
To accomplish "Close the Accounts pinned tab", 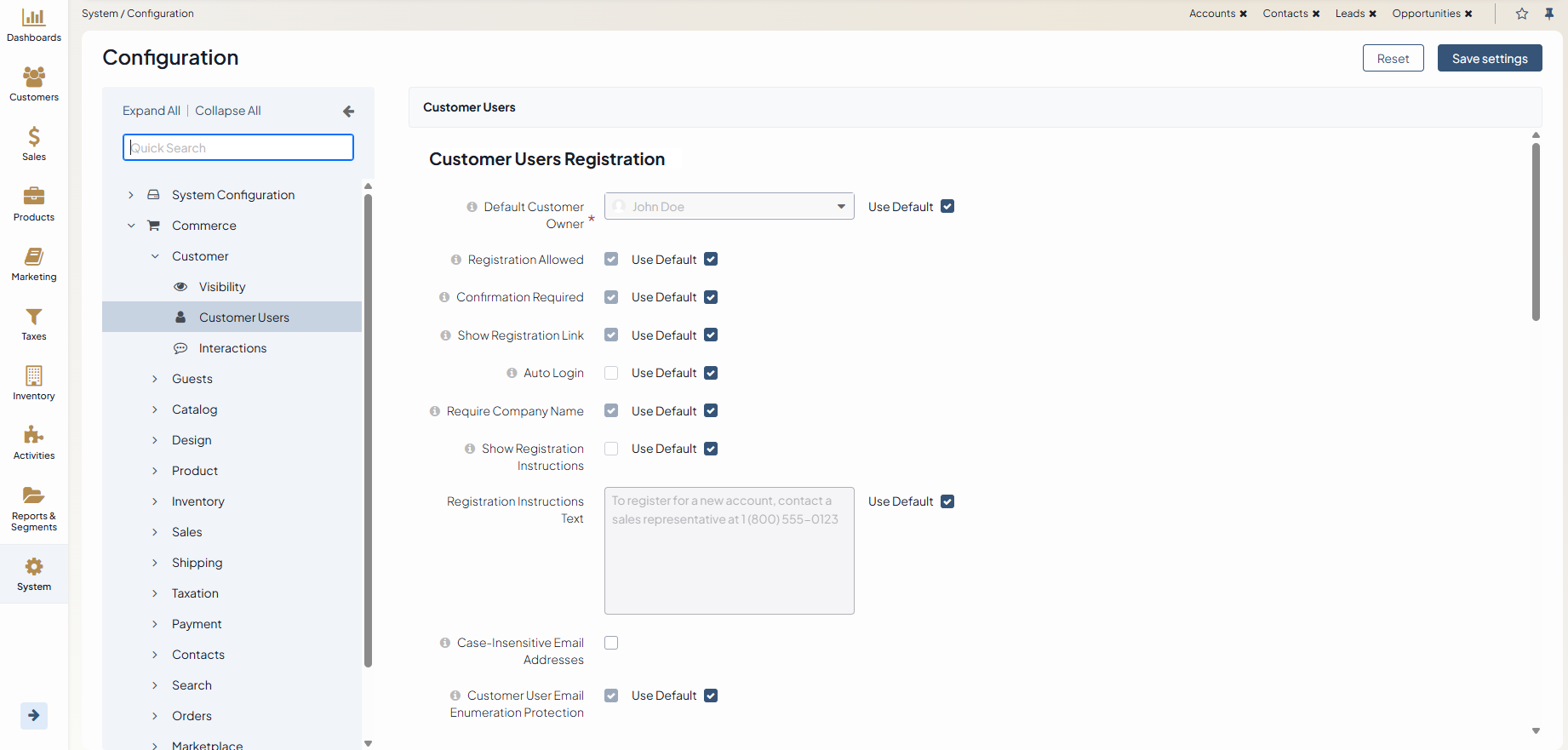I will tap(1244, 14).
